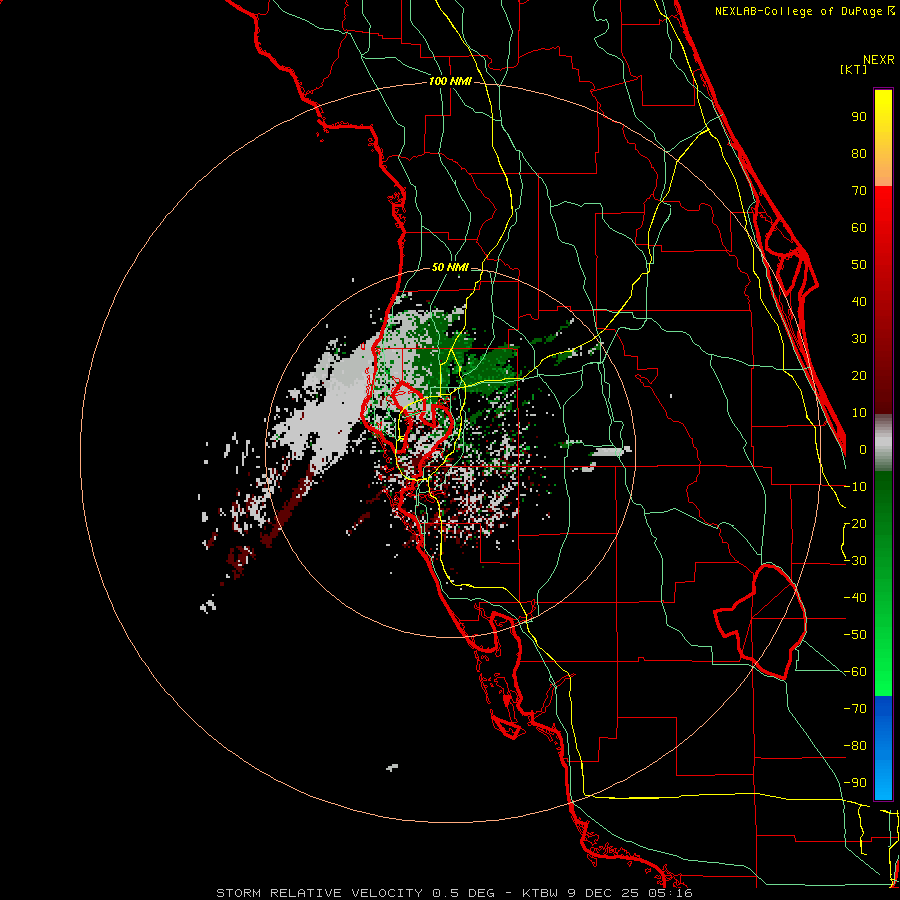Click the Storm Relative Velocity caption text
This screenshot has height=900, width=900.
point(454,893)
